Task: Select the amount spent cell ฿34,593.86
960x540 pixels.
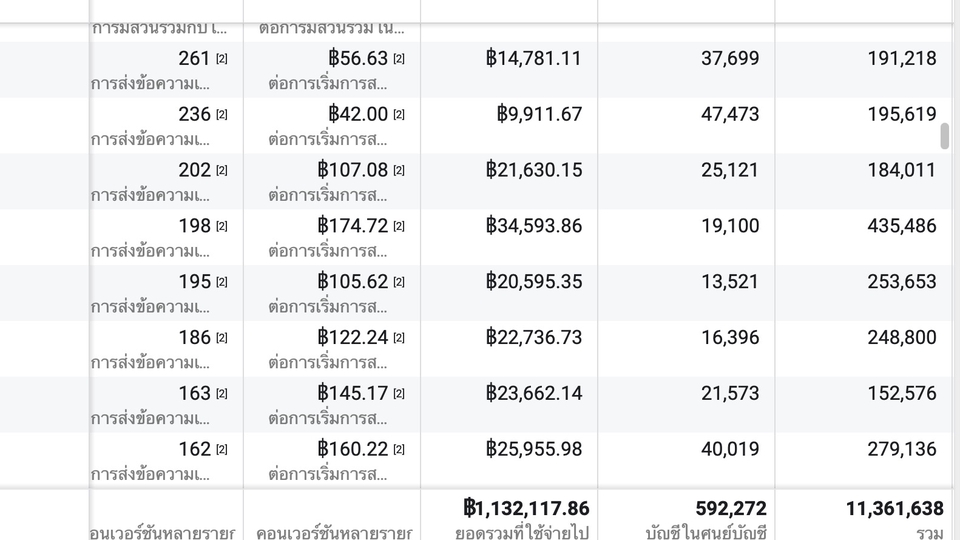Action: click(533, 226)
